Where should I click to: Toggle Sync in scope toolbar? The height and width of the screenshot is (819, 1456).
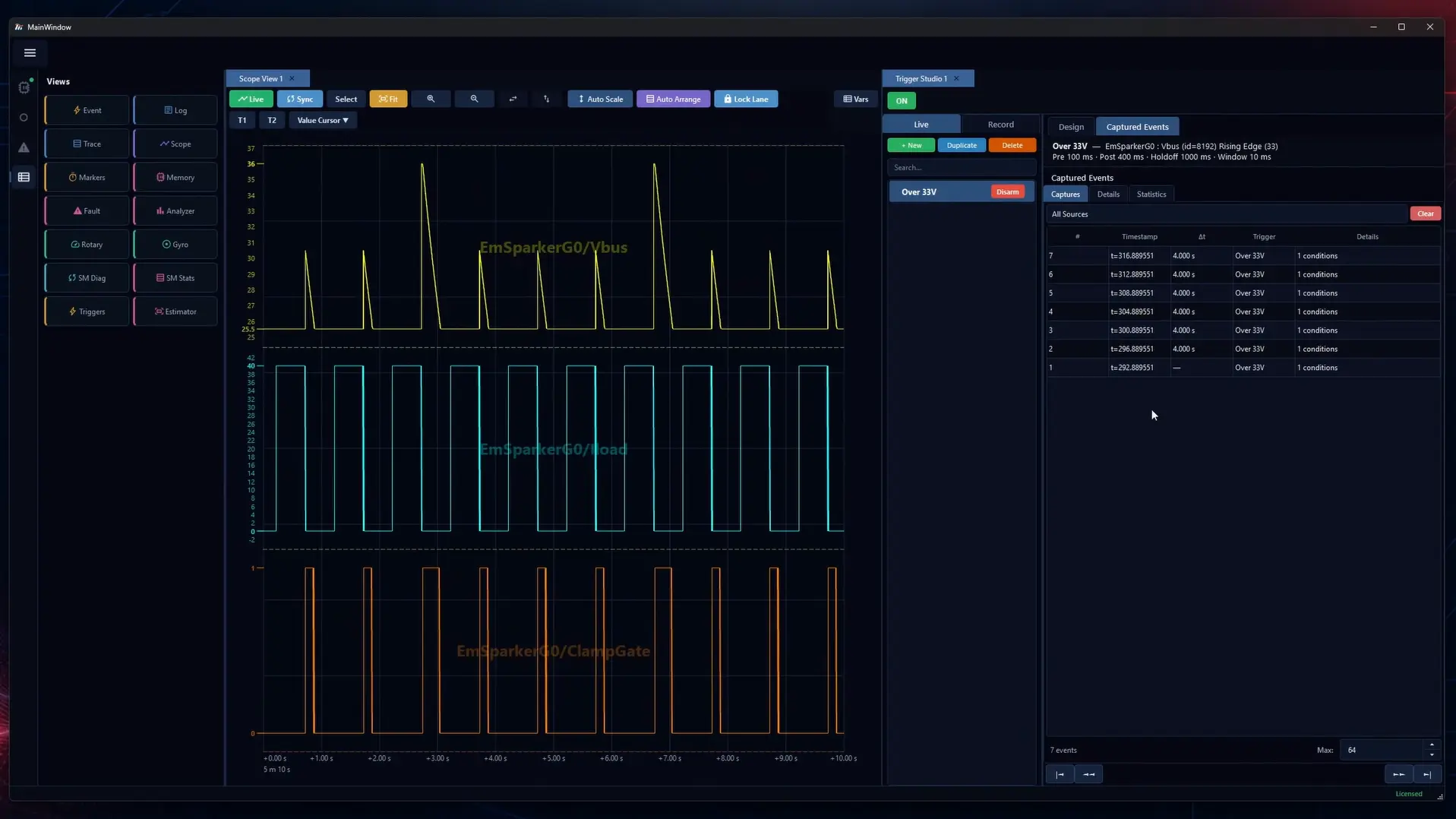300,99
